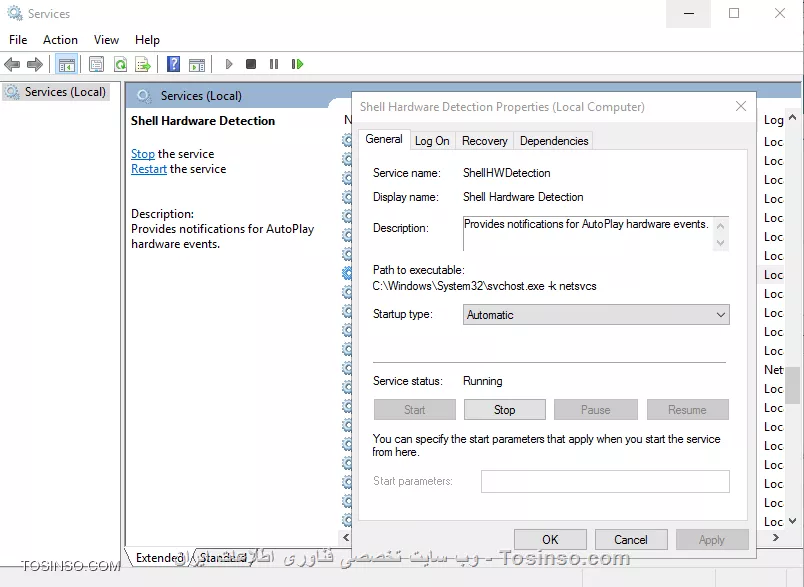Screen dimensions: 804x587
Task: Click the Restart the service link
Action: 149,169
